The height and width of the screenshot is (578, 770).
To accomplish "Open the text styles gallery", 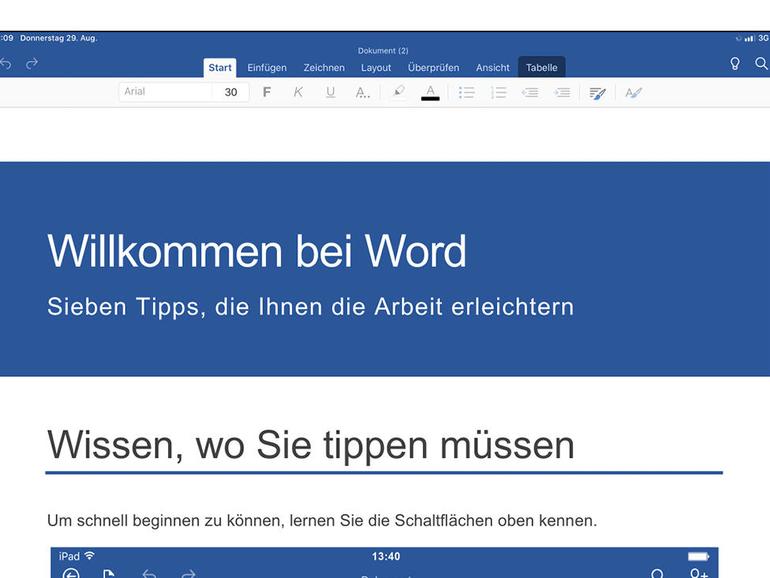I will coord(633,92).
